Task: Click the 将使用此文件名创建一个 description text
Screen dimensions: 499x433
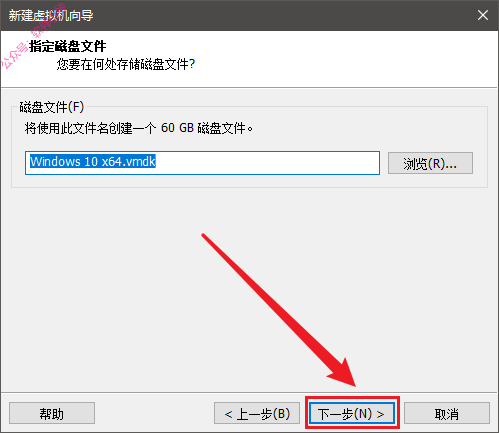Action: [x=90, y=128]
